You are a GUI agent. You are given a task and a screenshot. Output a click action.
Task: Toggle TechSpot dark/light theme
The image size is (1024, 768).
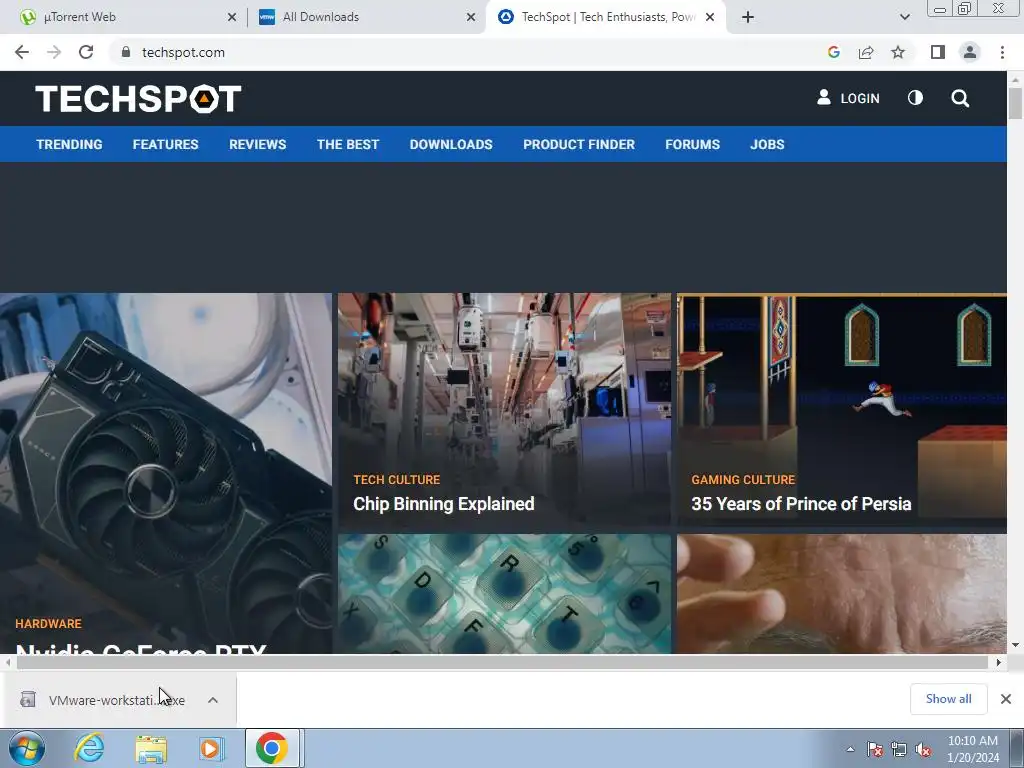(915, 98)
